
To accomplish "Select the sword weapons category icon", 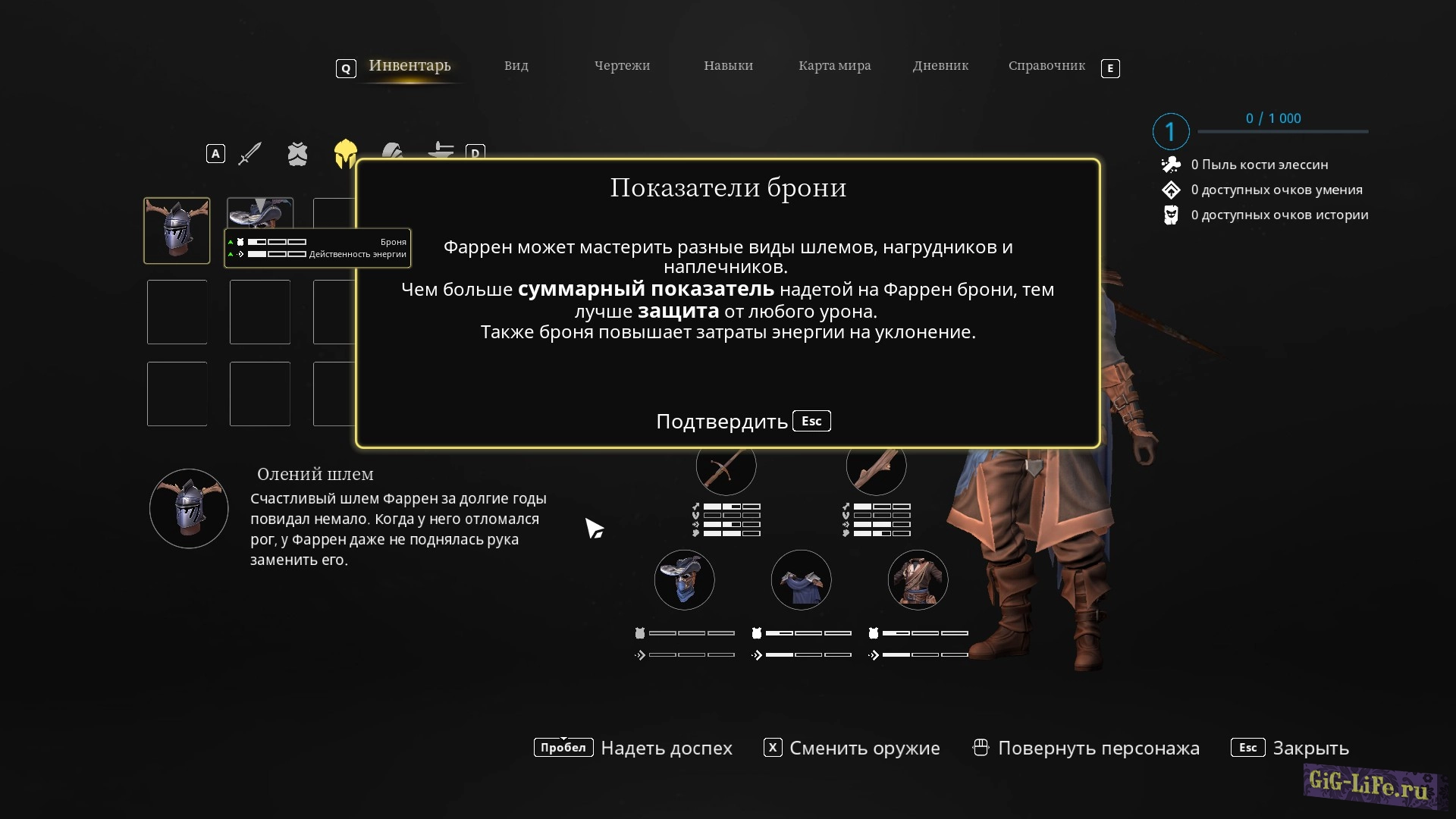I will [249, 154].
